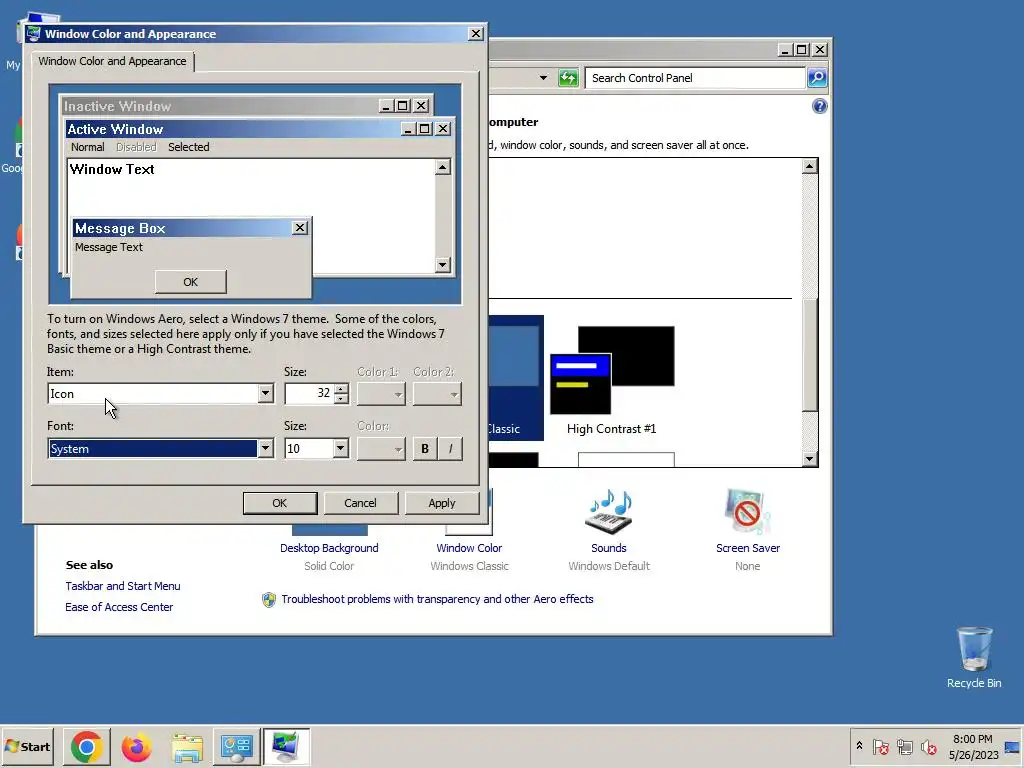The width and height of the screenshot is (1024, 768).
Task: Click the Search Control Panel field
Action: pos(695,78)
